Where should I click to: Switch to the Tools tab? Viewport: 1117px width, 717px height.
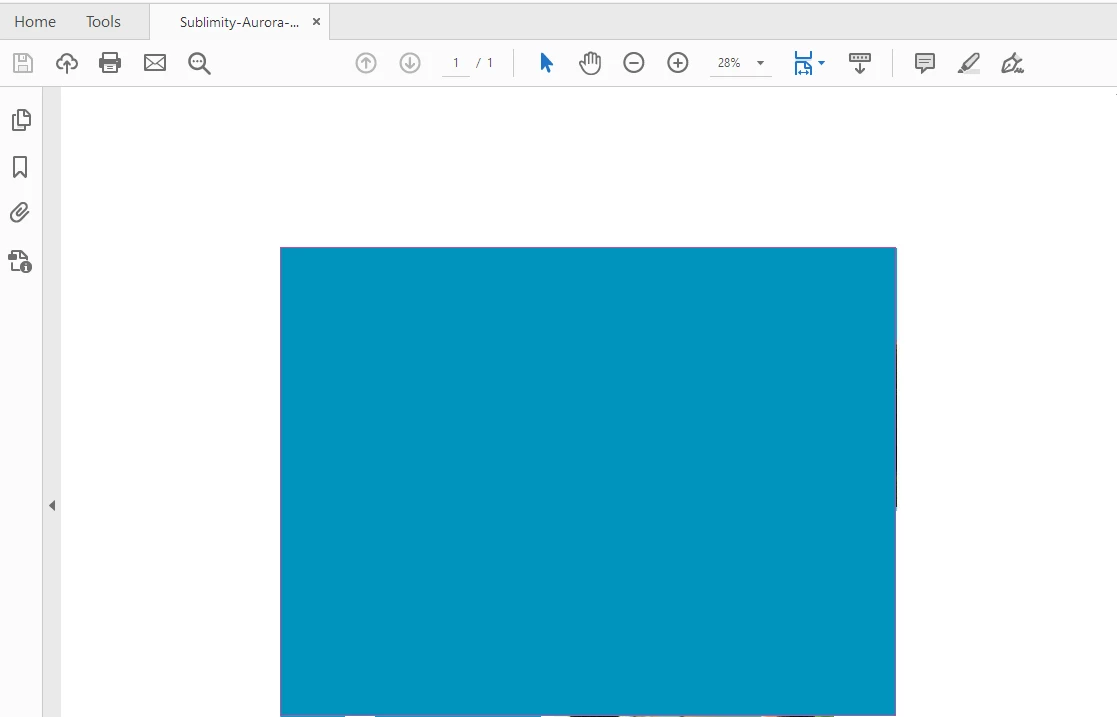tap(103, 22)
